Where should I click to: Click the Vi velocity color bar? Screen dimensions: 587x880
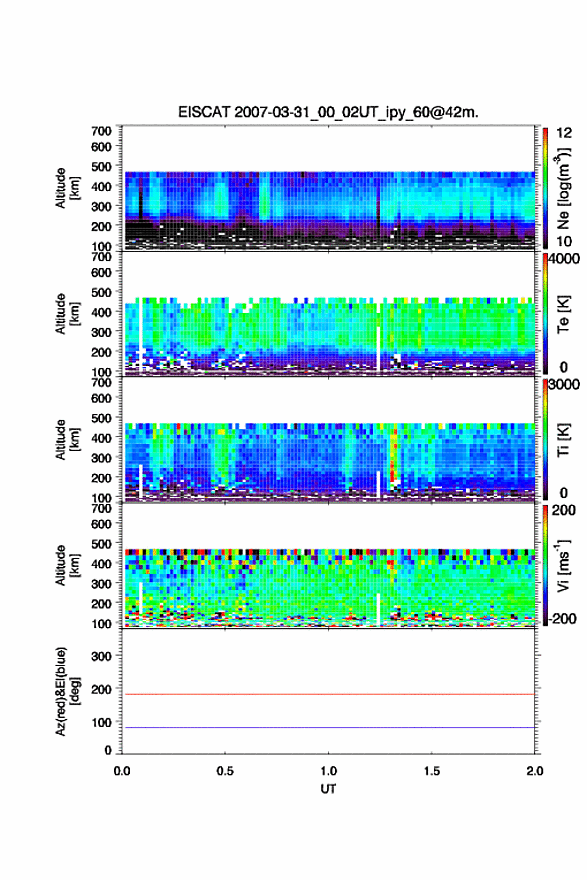545,565
